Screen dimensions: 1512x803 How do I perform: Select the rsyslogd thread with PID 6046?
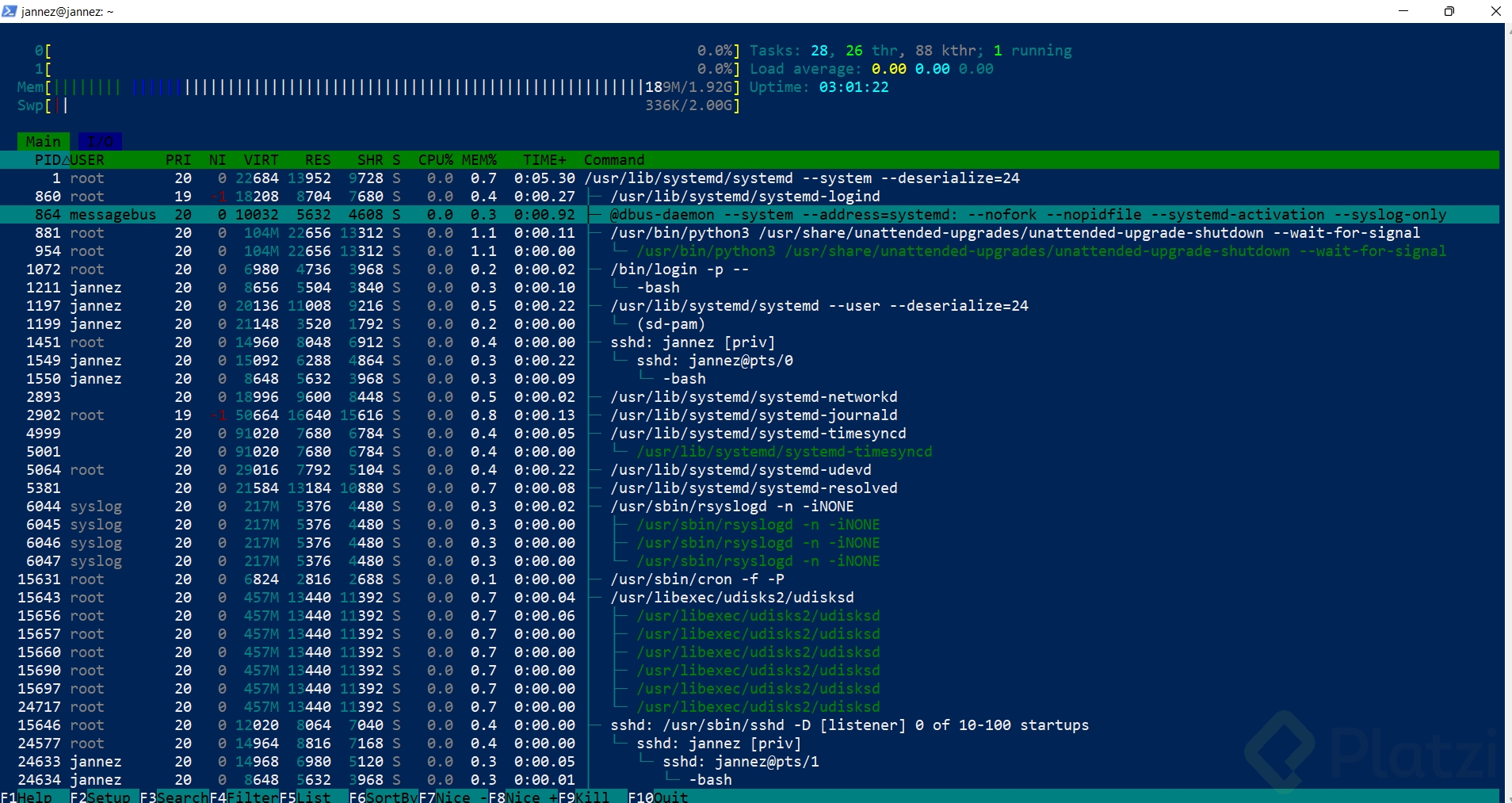point(750,543)
